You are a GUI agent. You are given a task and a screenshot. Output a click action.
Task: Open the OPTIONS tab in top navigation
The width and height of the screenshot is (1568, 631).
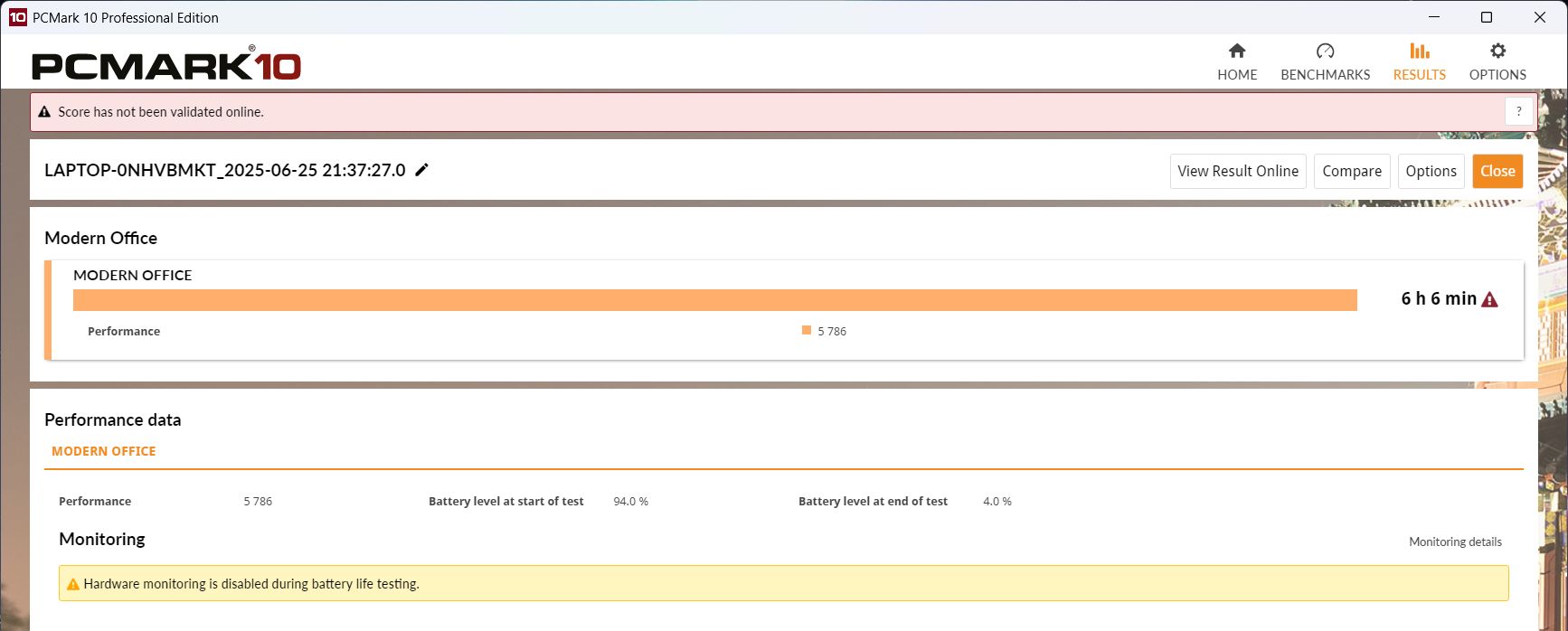[1497, 62]
